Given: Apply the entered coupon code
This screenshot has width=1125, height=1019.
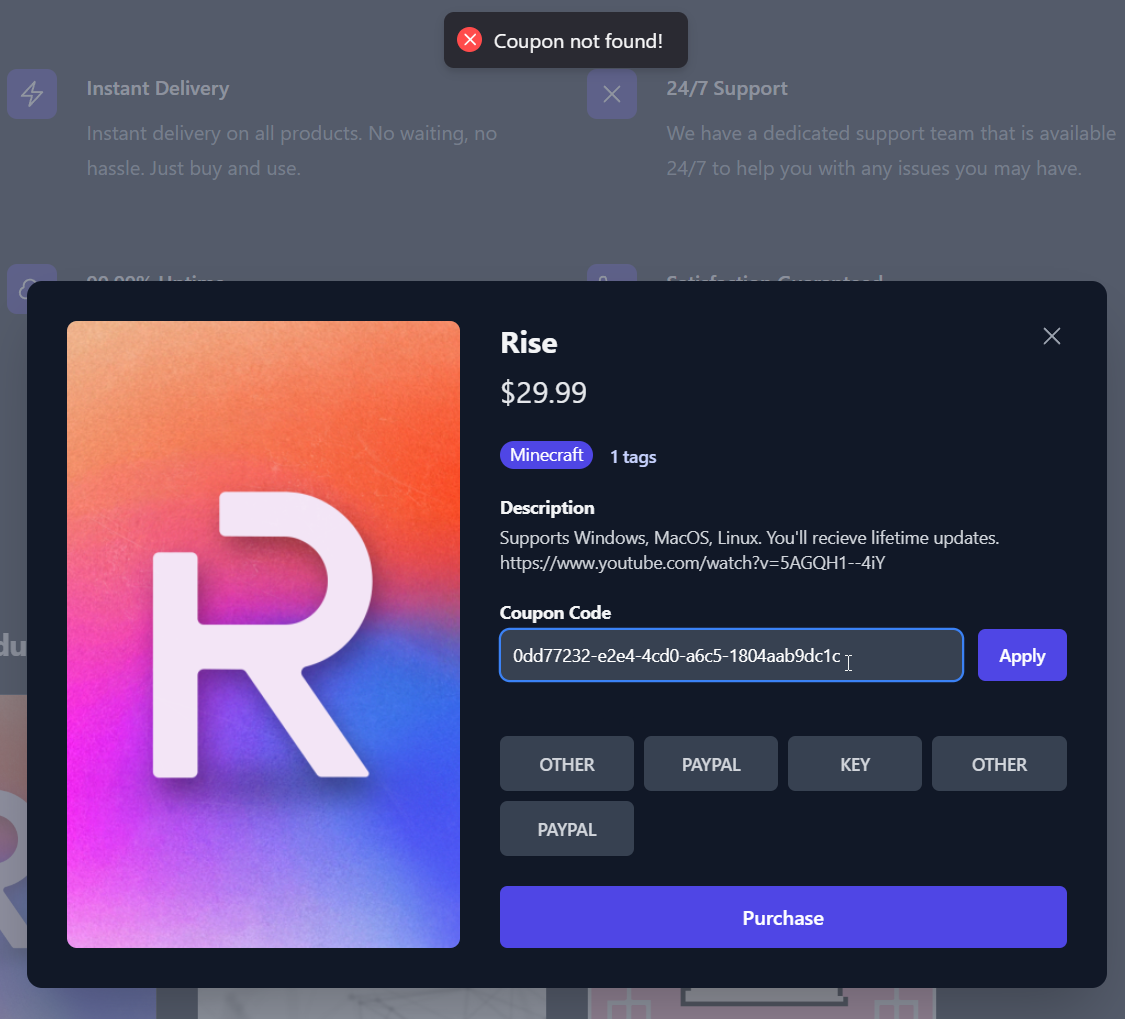Looking at the screenshot, I should coord(1022,656).
